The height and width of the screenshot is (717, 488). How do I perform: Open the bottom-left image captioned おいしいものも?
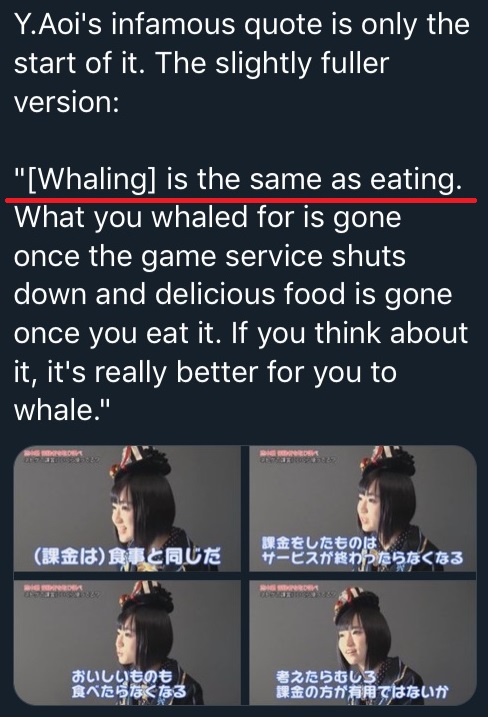pos(127,642)
